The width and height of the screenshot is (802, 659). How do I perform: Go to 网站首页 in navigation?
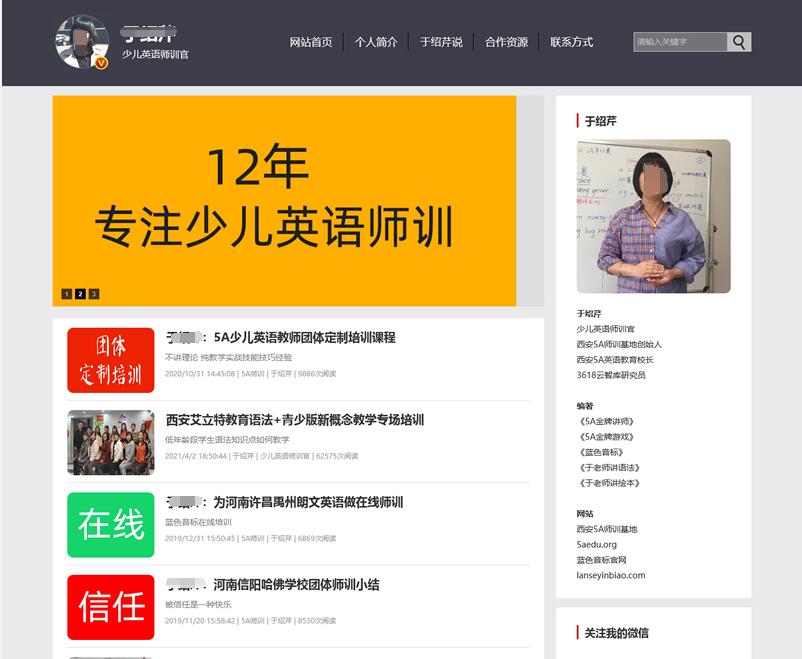311,42
